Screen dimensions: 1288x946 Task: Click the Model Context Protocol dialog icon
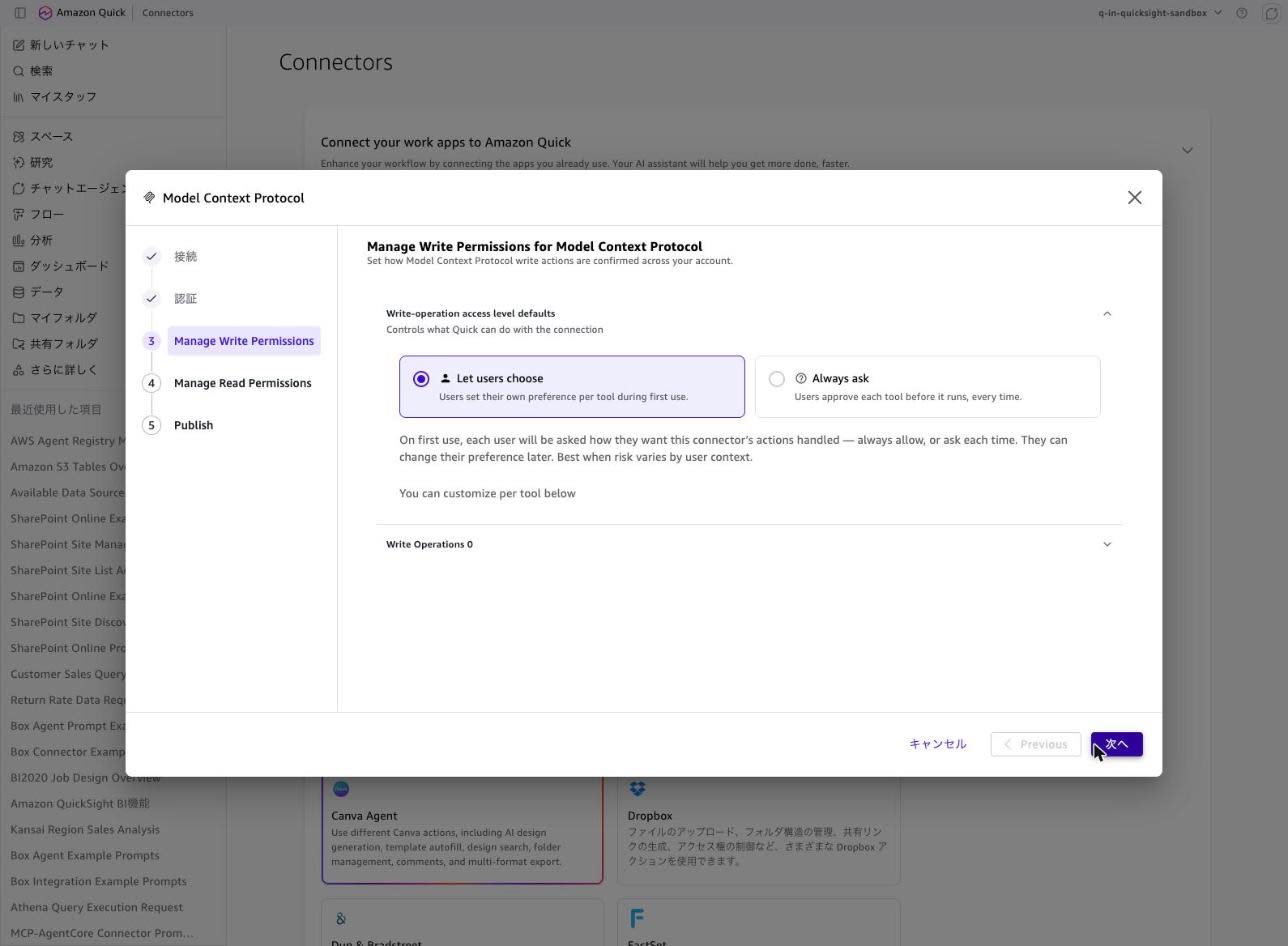[149, 198]
